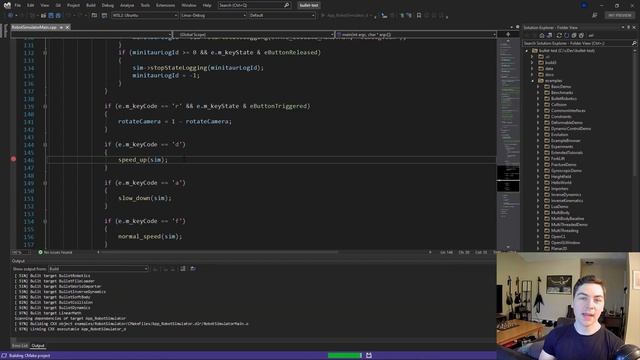The image size is (640, 360).
Task: Open the Tools menu
Action: [x=145, y=5]
